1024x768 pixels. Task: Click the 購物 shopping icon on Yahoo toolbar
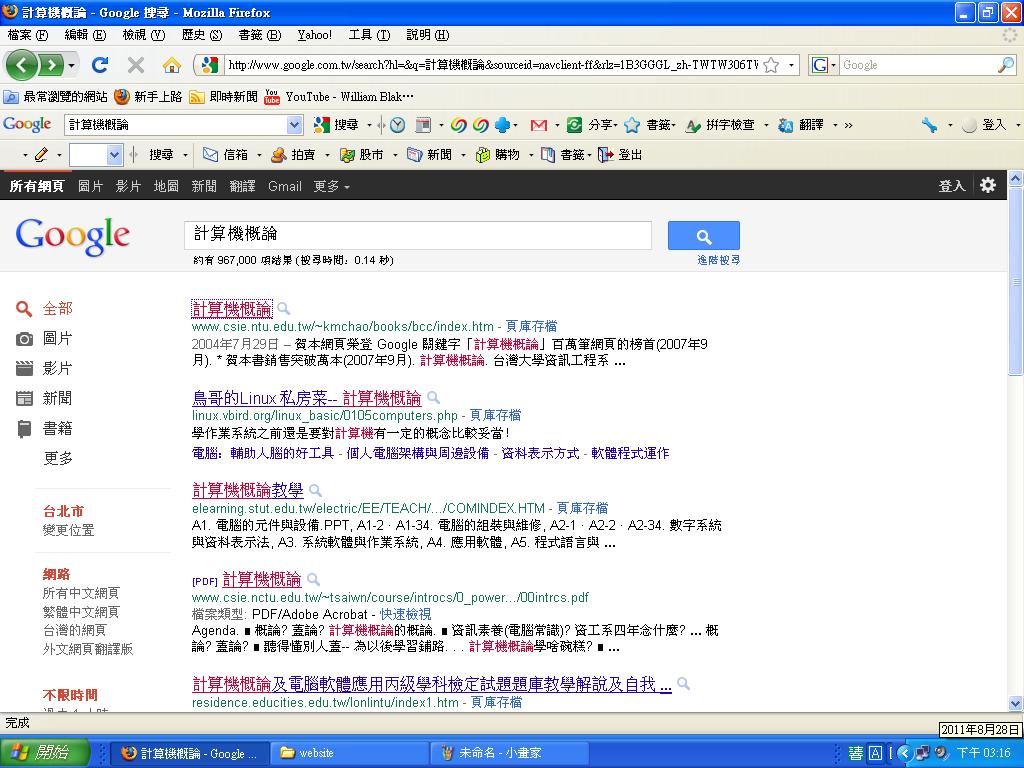click(x=483, y=155)
